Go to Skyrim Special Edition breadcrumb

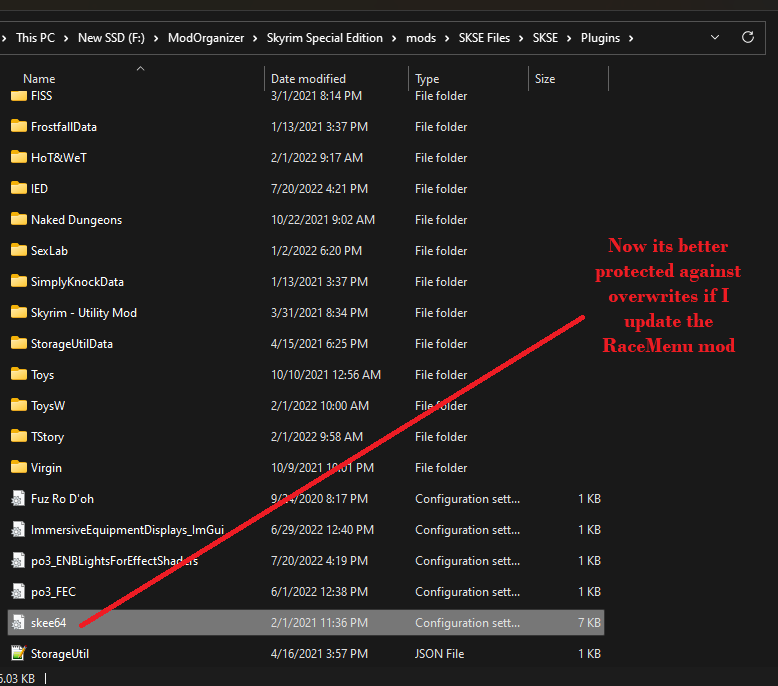click(324, 38)
